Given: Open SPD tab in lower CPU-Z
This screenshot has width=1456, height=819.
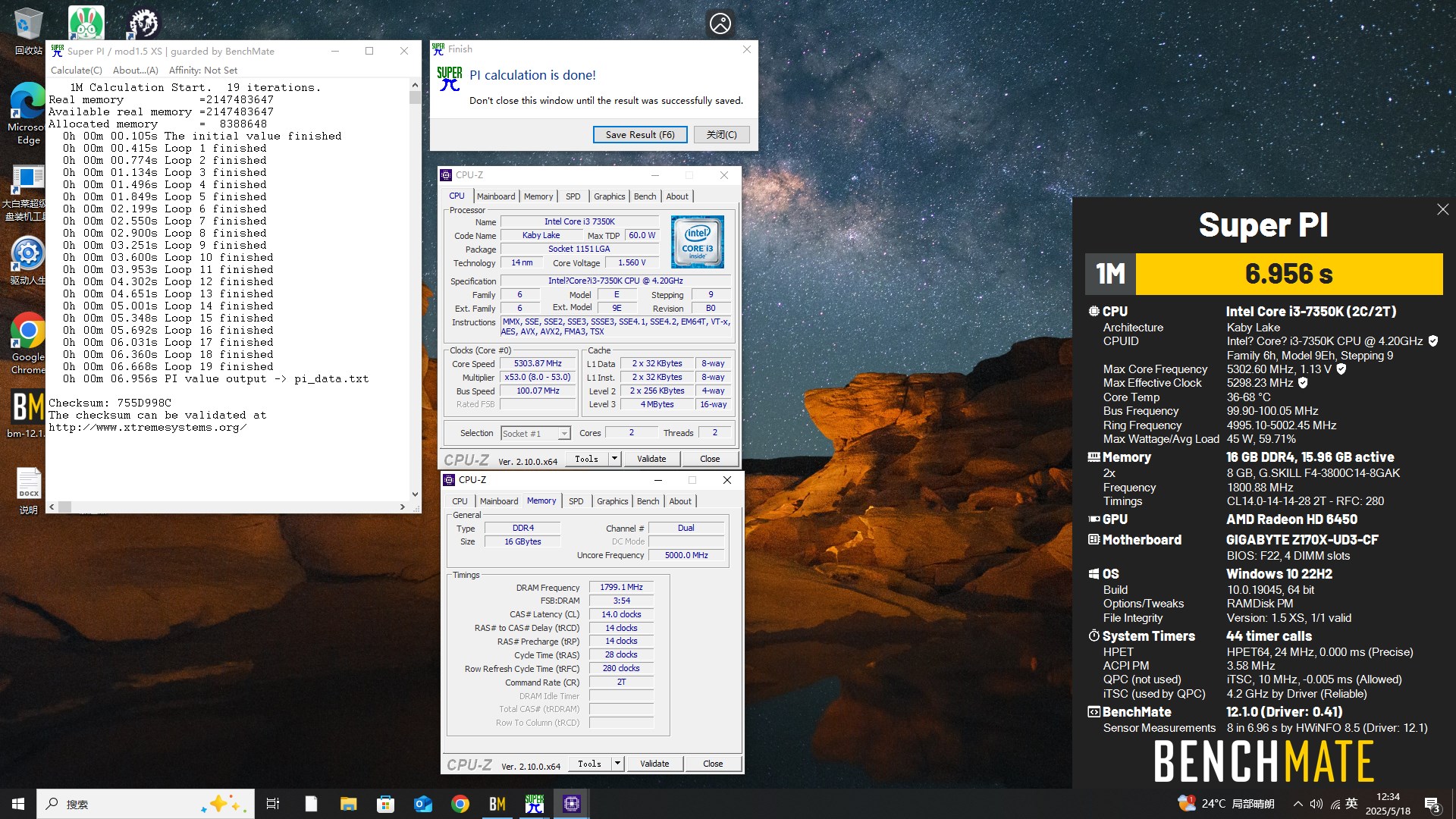Looking at the screenshot, I should tap(576, 501).
